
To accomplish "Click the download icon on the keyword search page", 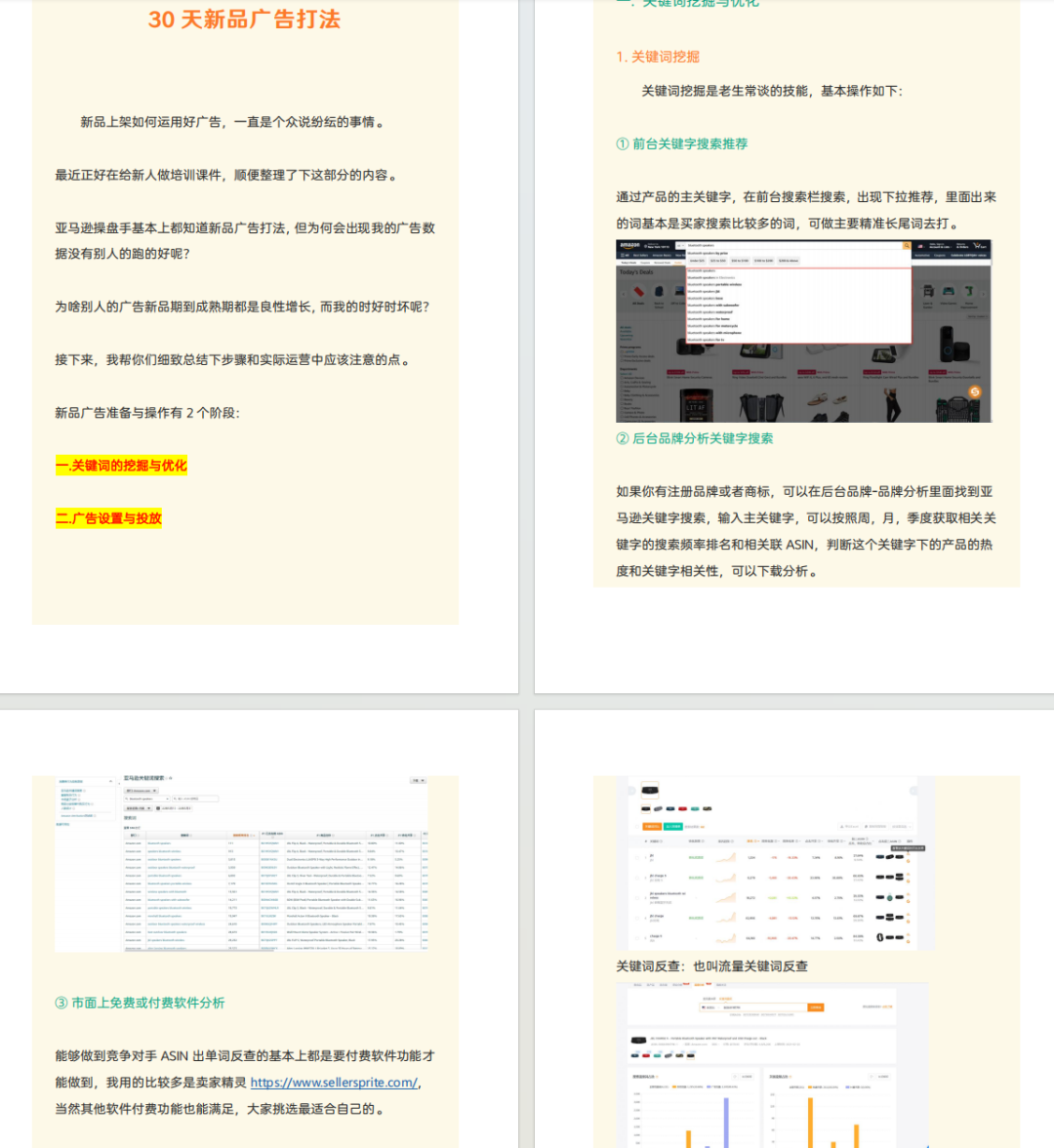I will click(415, 780).
